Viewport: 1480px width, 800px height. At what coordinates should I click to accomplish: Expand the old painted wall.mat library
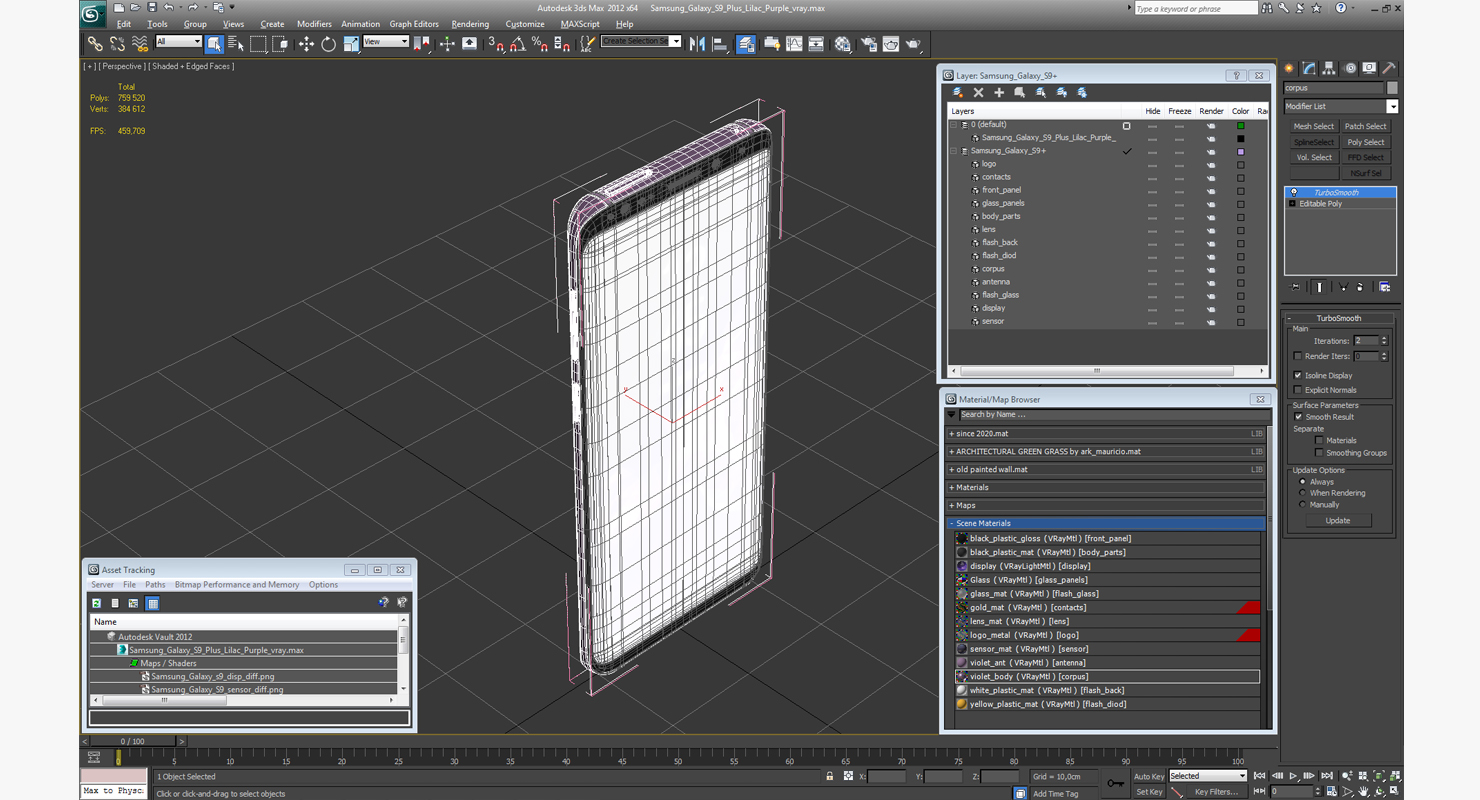coord(952,470)
